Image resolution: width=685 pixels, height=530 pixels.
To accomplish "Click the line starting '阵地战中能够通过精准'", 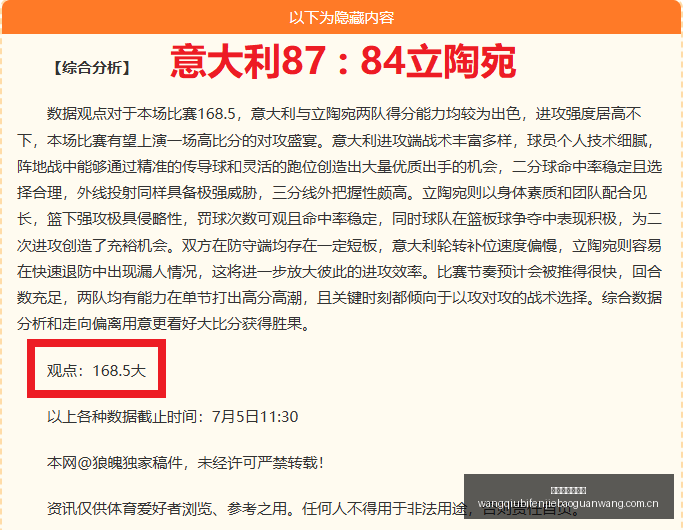I will point(339,167).
